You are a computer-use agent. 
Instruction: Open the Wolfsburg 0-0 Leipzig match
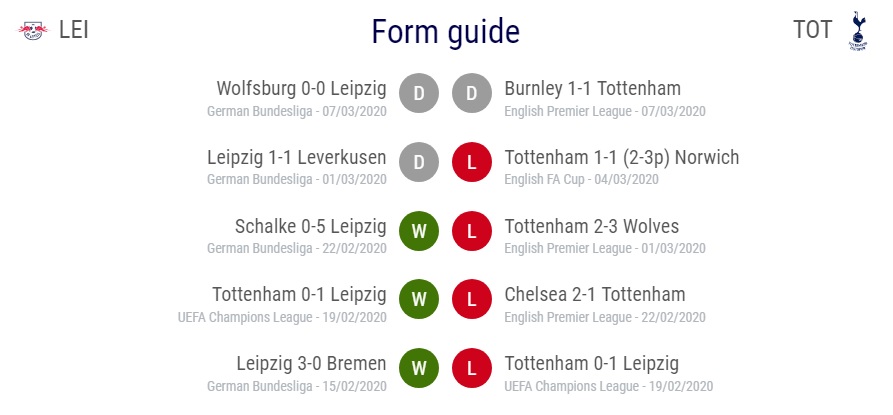coord(301,89)
